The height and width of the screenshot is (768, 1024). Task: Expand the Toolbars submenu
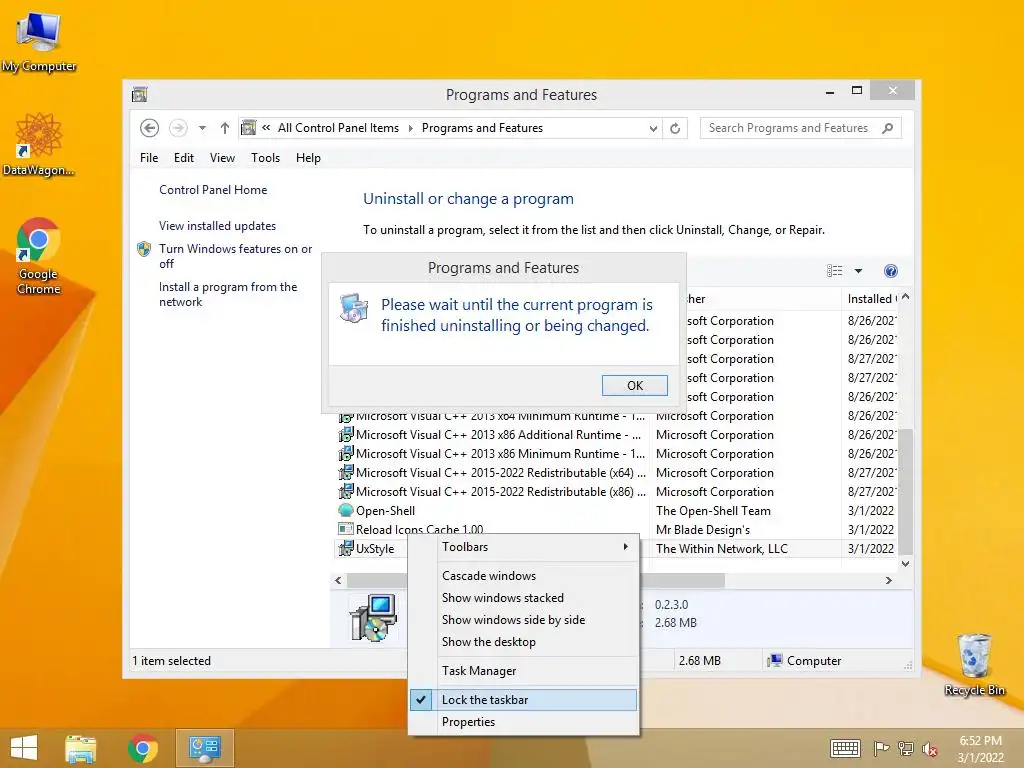(523, 547)
